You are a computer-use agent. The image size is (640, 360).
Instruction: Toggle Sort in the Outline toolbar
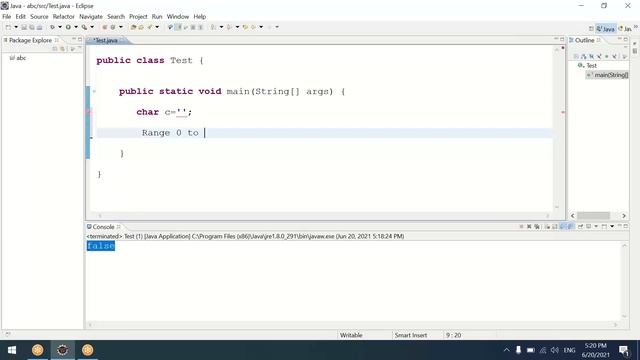[584, 56]
